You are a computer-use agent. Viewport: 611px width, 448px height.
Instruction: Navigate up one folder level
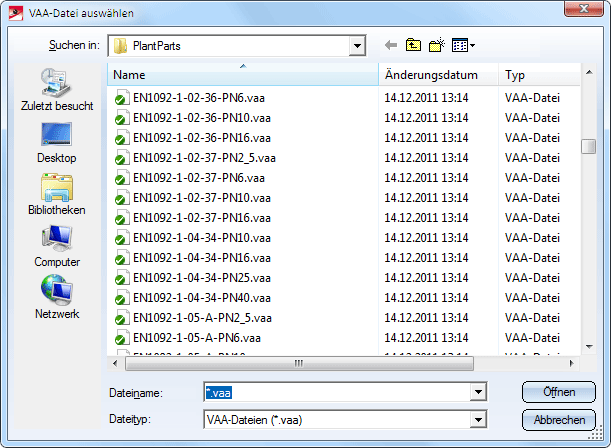click(x=413, y=45)
